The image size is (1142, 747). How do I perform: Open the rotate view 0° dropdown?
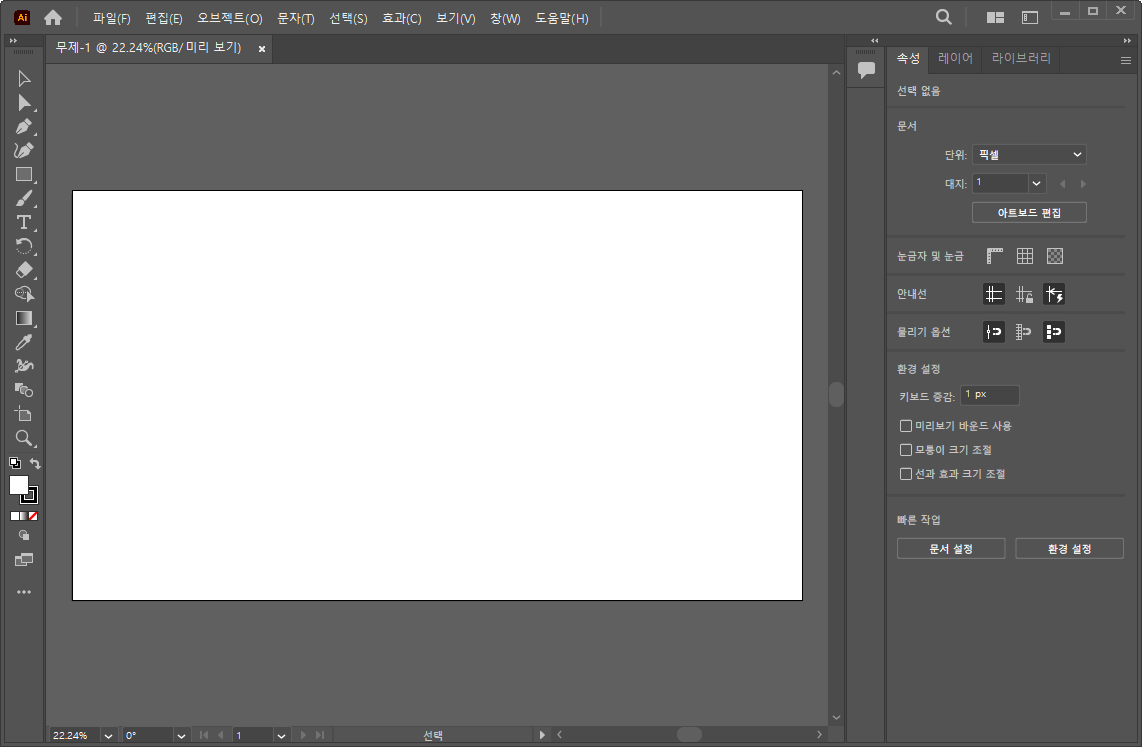coord(181,736)
